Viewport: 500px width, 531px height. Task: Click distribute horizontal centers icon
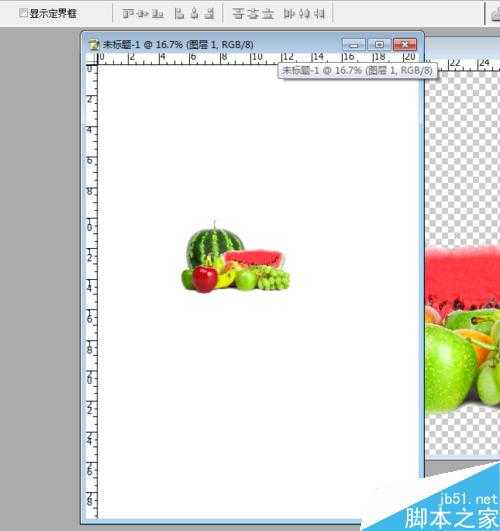[304, 14]
